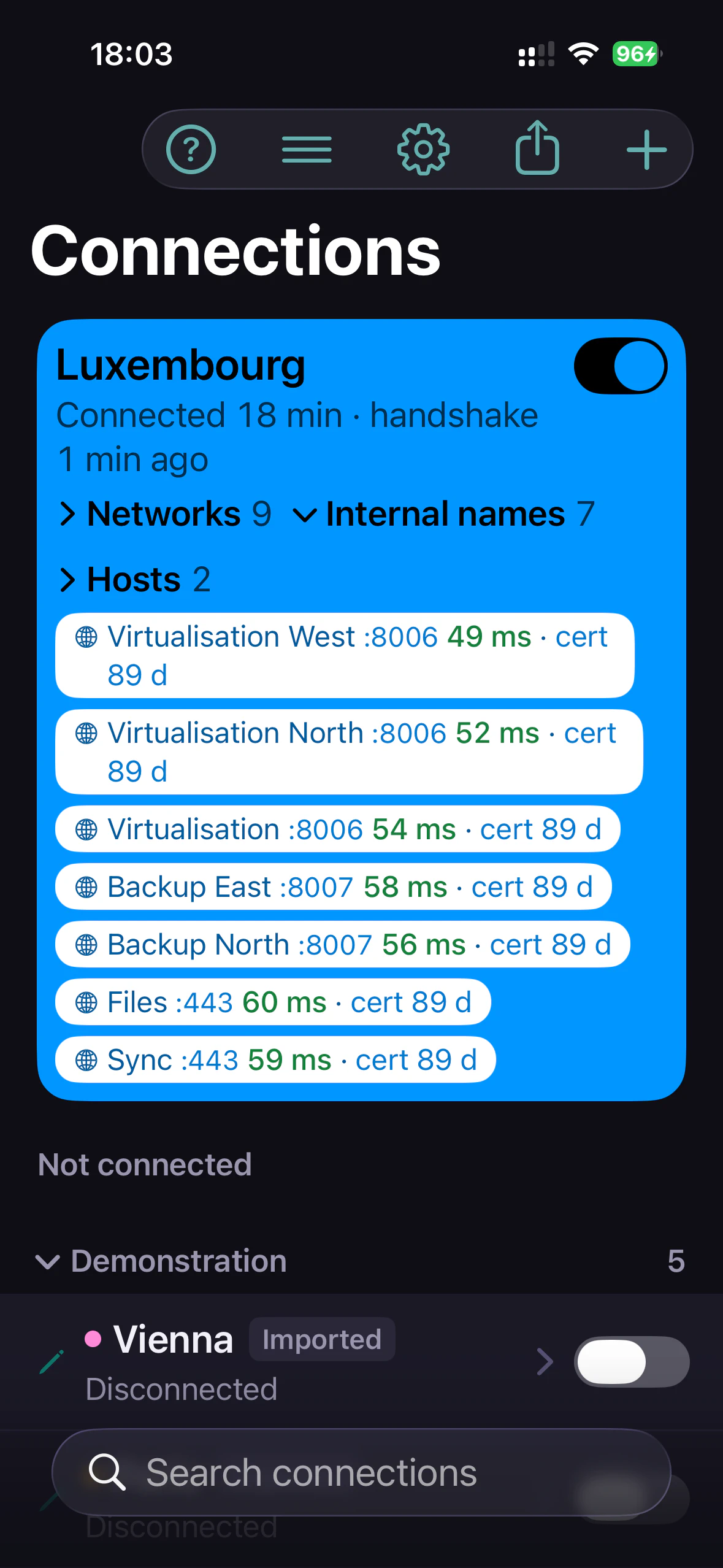Tap the Demonstration count 5

pyautogui.click(x=676, y=1261)
